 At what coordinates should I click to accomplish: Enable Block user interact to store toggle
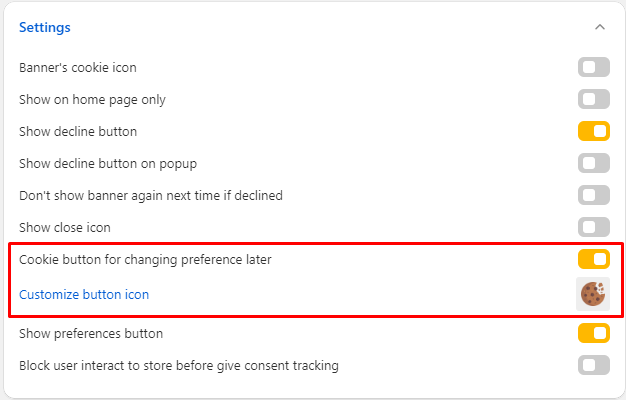(x=593, y=365)
